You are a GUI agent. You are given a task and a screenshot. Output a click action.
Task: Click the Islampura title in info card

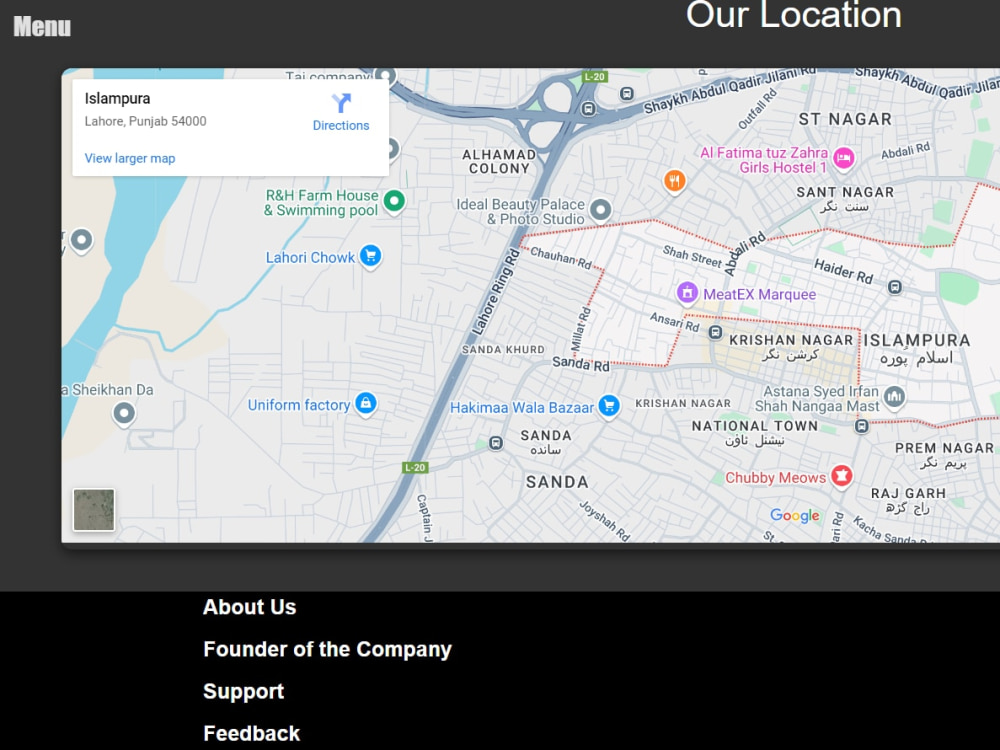[117, 98]
